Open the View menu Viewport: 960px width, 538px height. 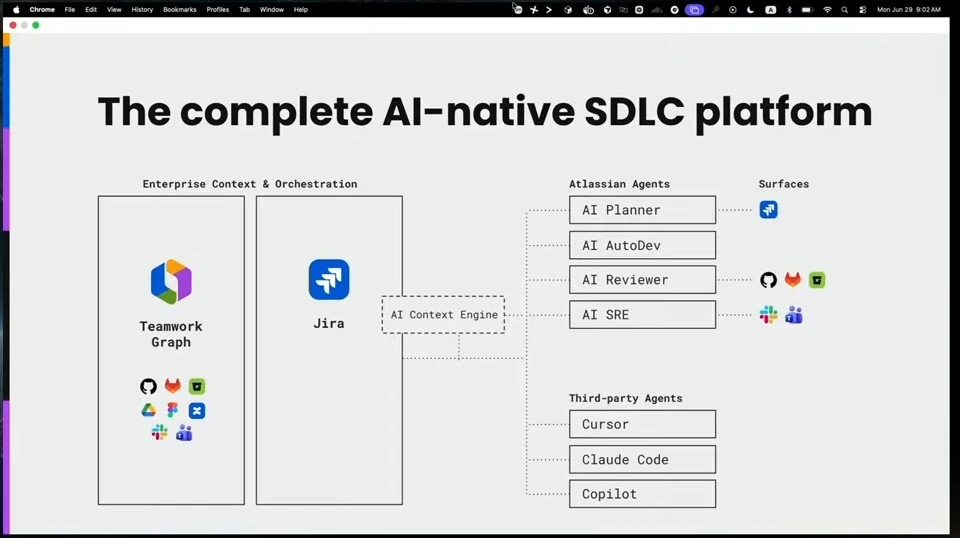tap(114, 10)
